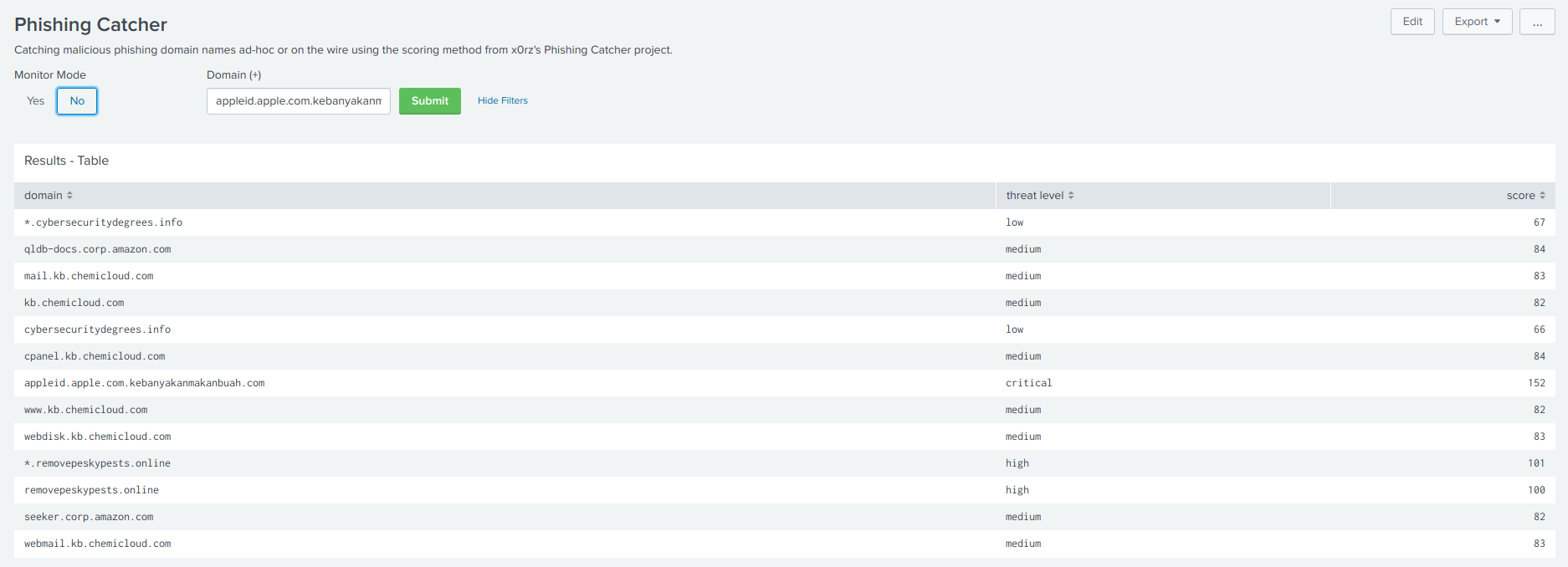The height and width of the screenshot is (567, 1568).
Task: Click the Edit button
Action: pyautogui.click(x=1412, y=22)
